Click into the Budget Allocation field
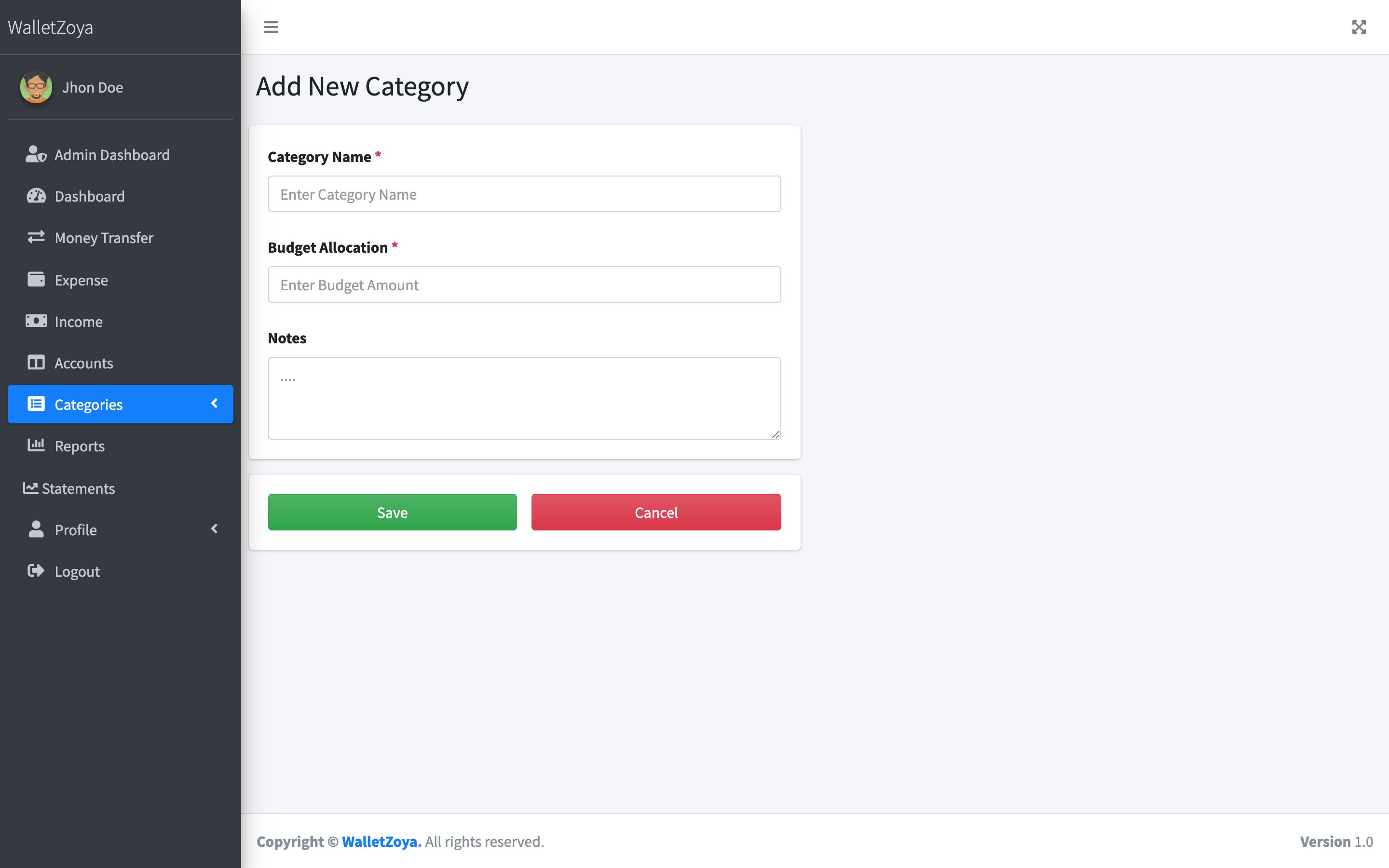Screen dimensions: 1389x868 [x=524, y=285]
